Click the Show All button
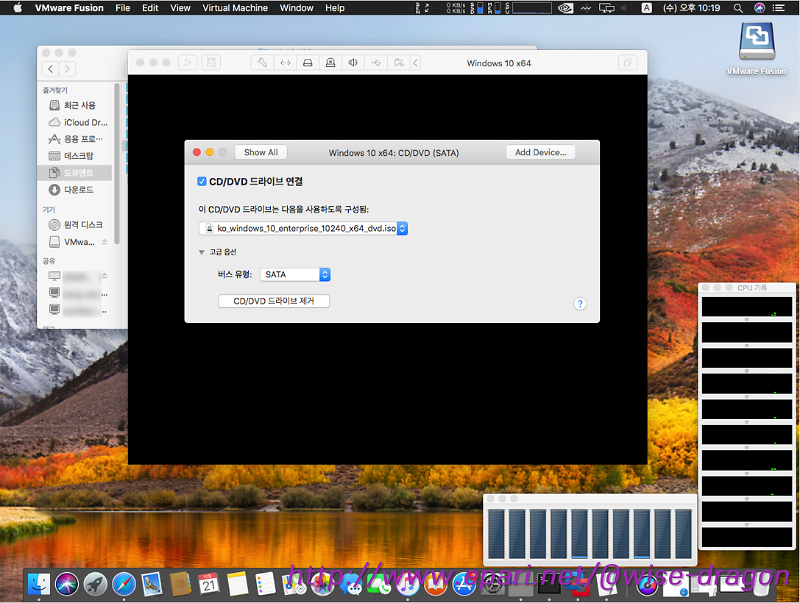This screenshot has width=800, height=603. 261,152
